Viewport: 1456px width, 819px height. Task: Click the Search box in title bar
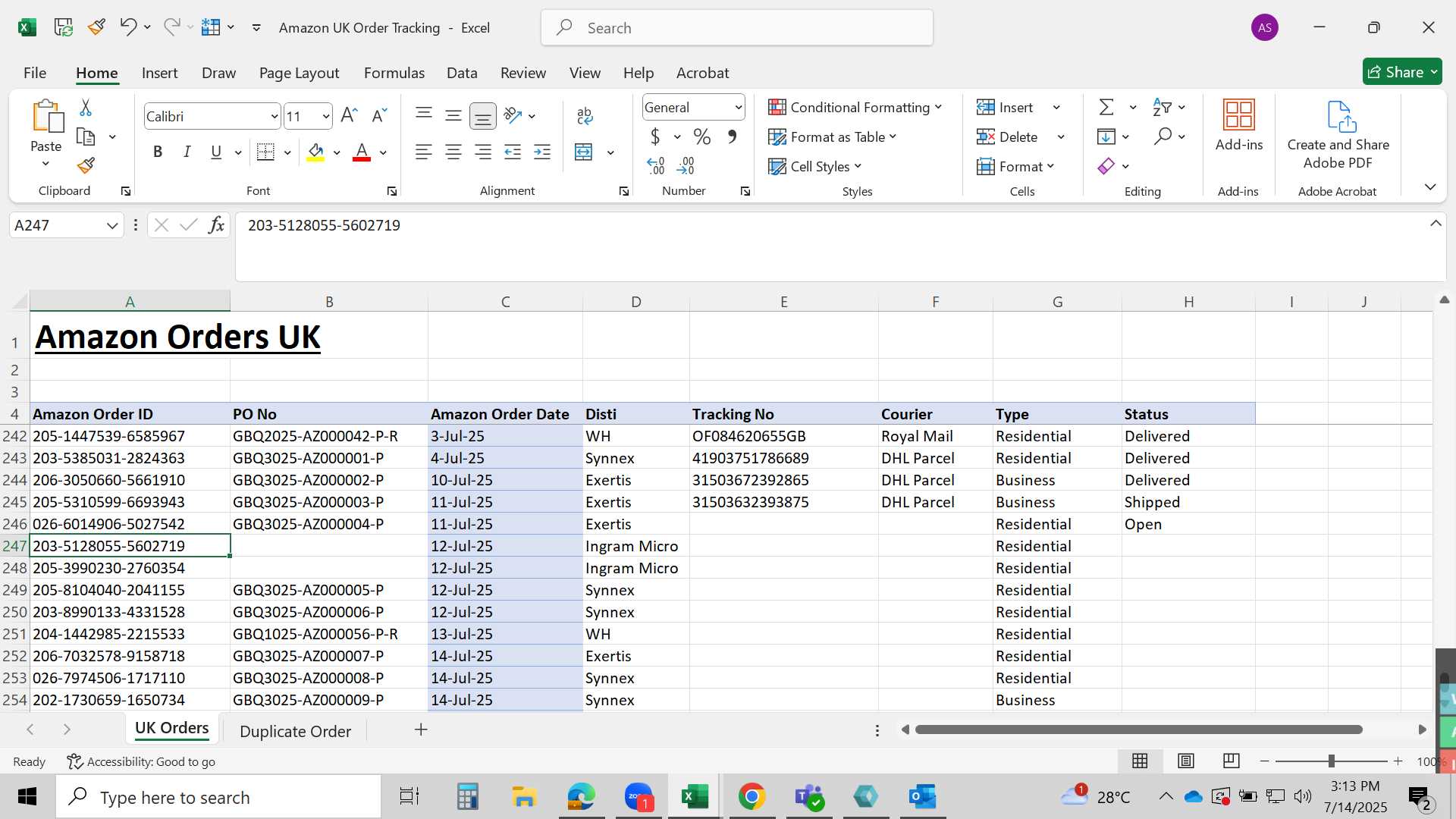(x=736, y=28)
